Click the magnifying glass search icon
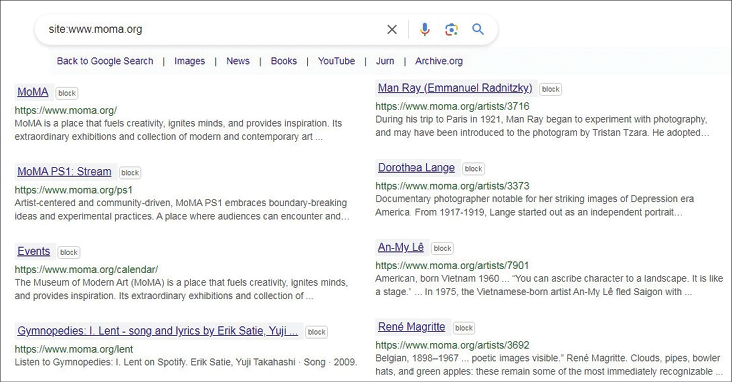The image size is (732, 382). pyautogui.click(x=478, y=29)
